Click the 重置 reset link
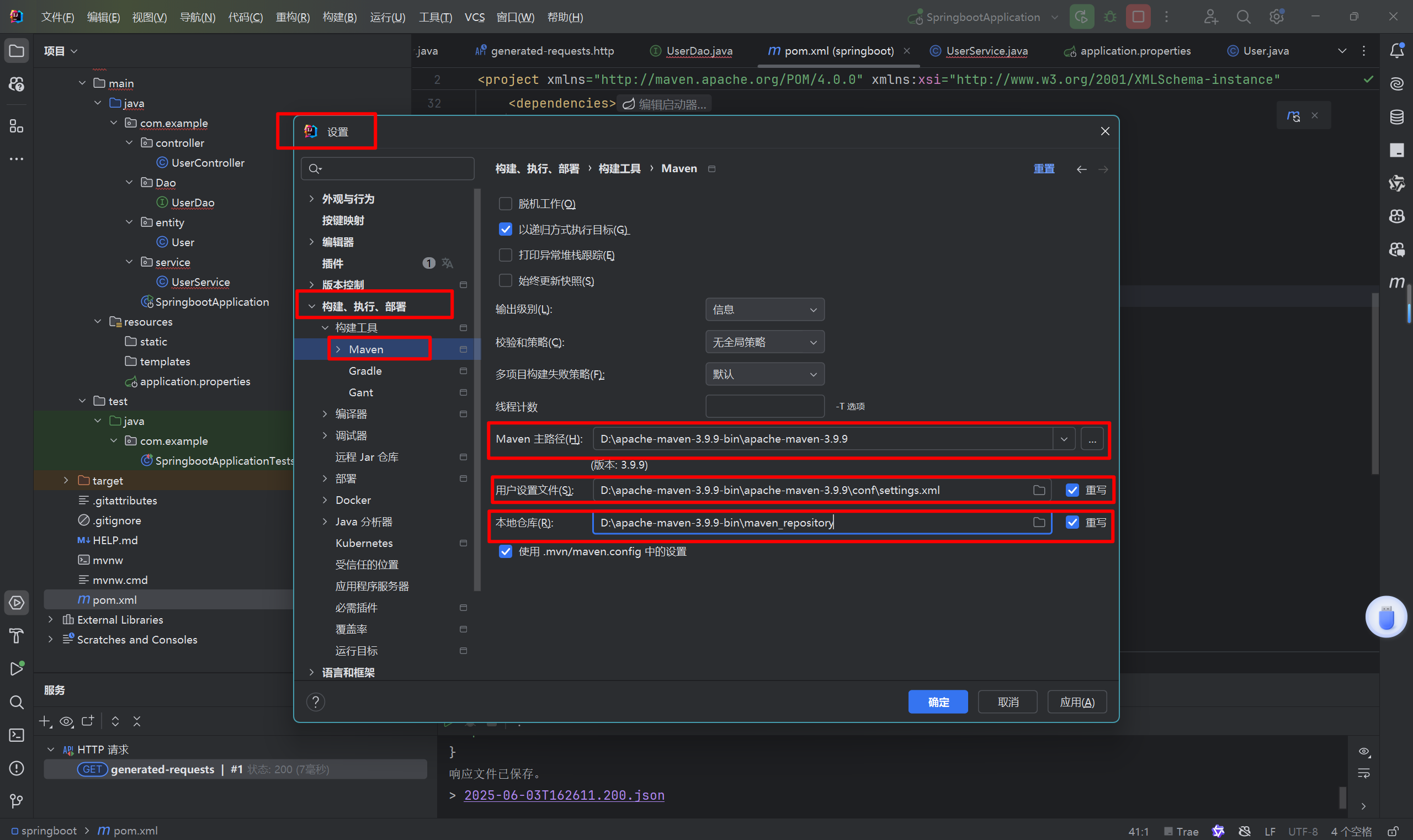The image size is (1413, 840). pos(1043,169)
